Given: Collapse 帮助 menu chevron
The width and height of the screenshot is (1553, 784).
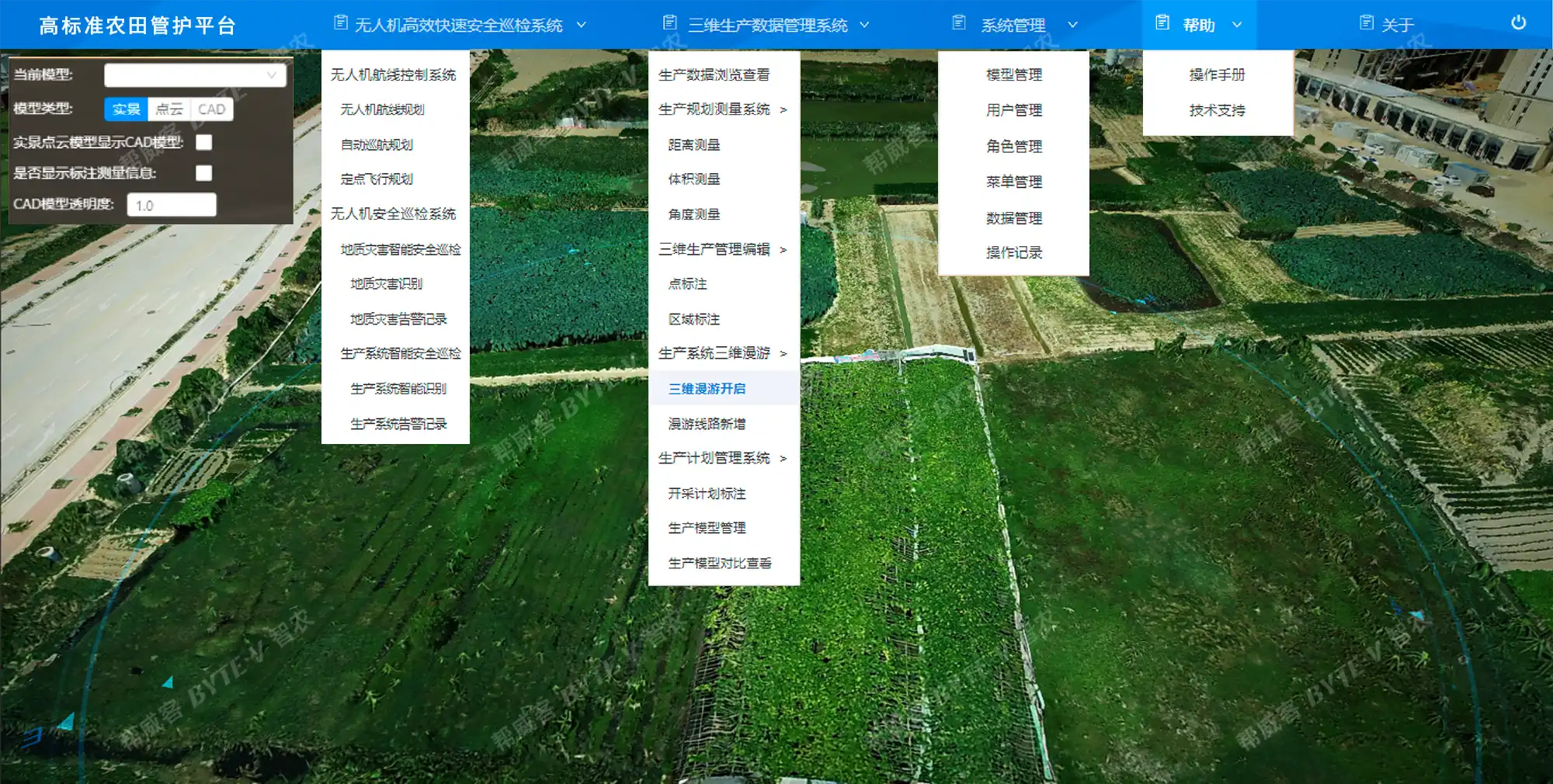Looking at the screenshot, I should point(1237,25).
